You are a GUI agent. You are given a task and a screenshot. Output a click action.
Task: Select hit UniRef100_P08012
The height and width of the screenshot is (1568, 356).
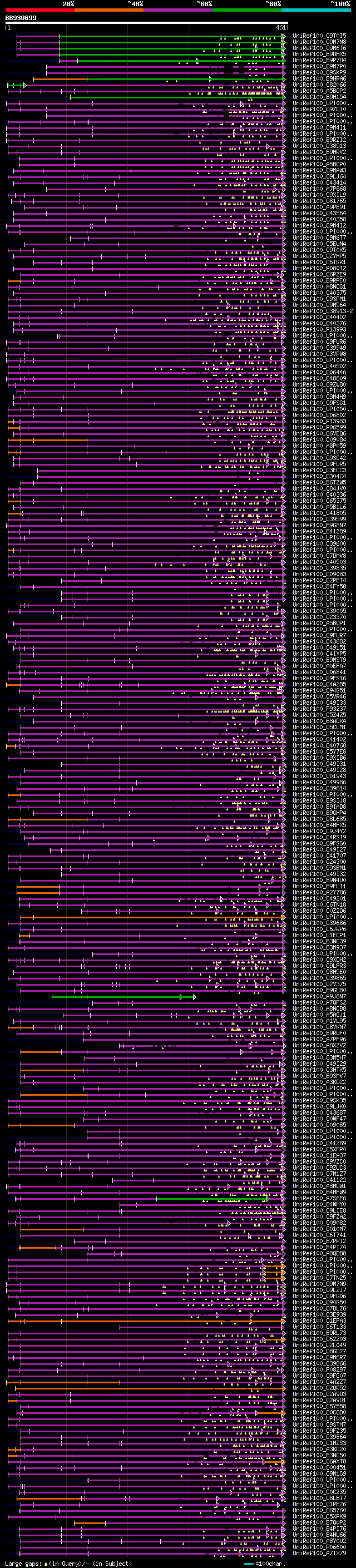(319, 269)
